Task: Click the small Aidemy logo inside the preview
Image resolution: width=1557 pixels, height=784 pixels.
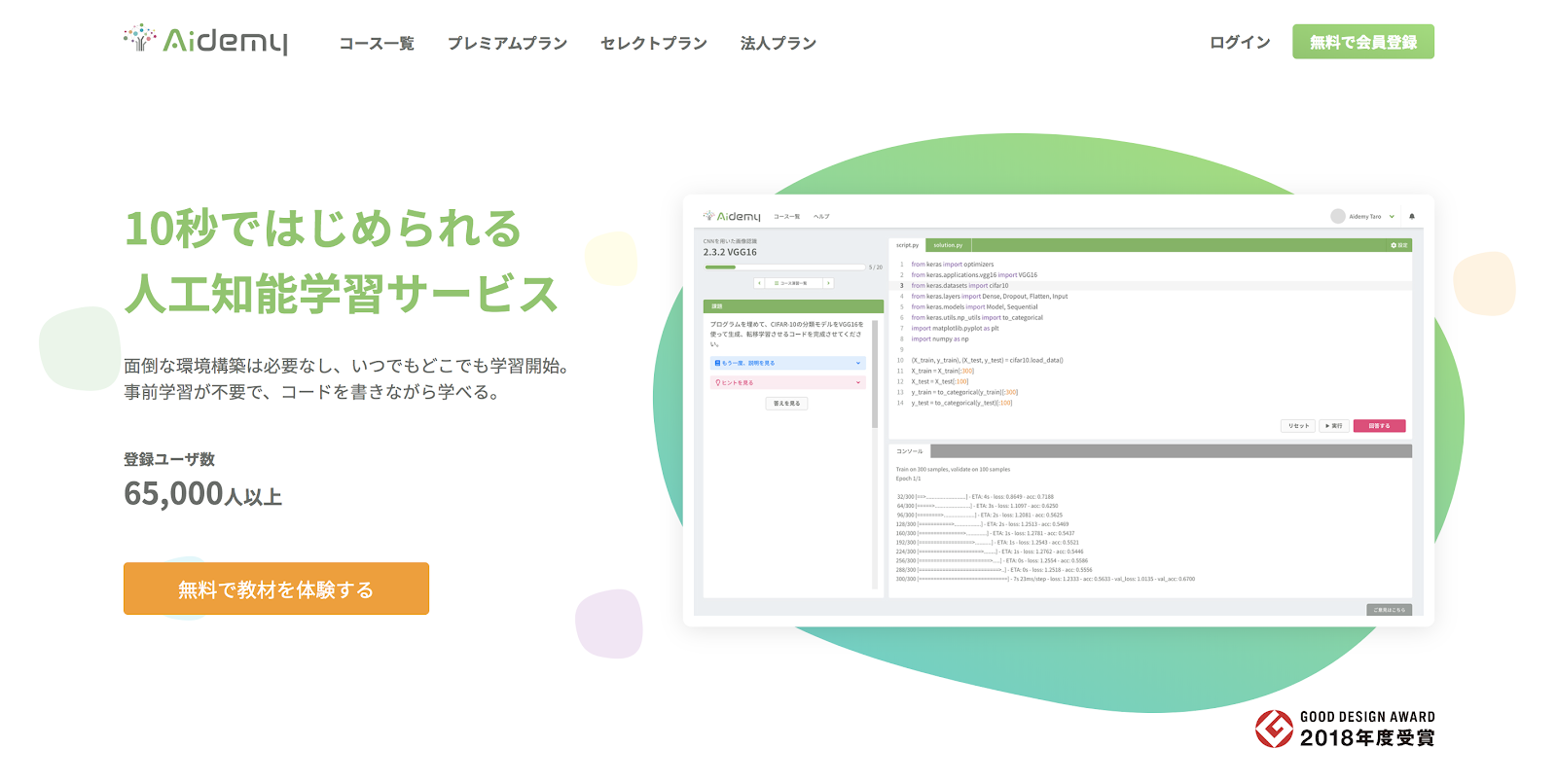Action: [732, 216]
